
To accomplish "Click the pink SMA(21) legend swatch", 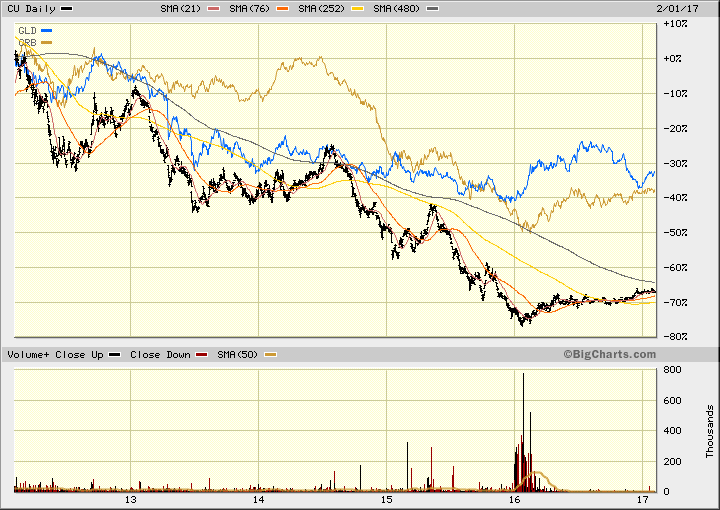I will (x=214, y=9).
